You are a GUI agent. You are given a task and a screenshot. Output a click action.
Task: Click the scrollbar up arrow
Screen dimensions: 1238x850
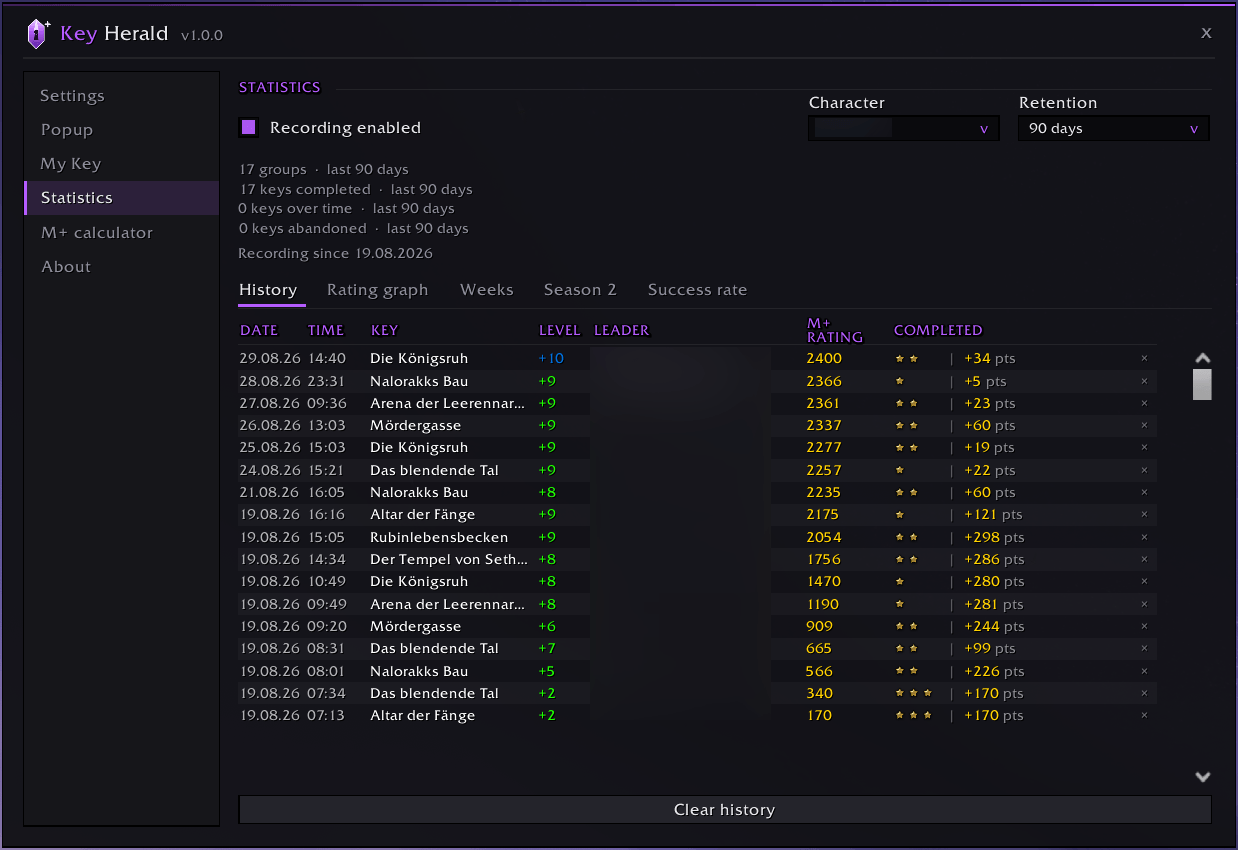[x=1203, y=358]
